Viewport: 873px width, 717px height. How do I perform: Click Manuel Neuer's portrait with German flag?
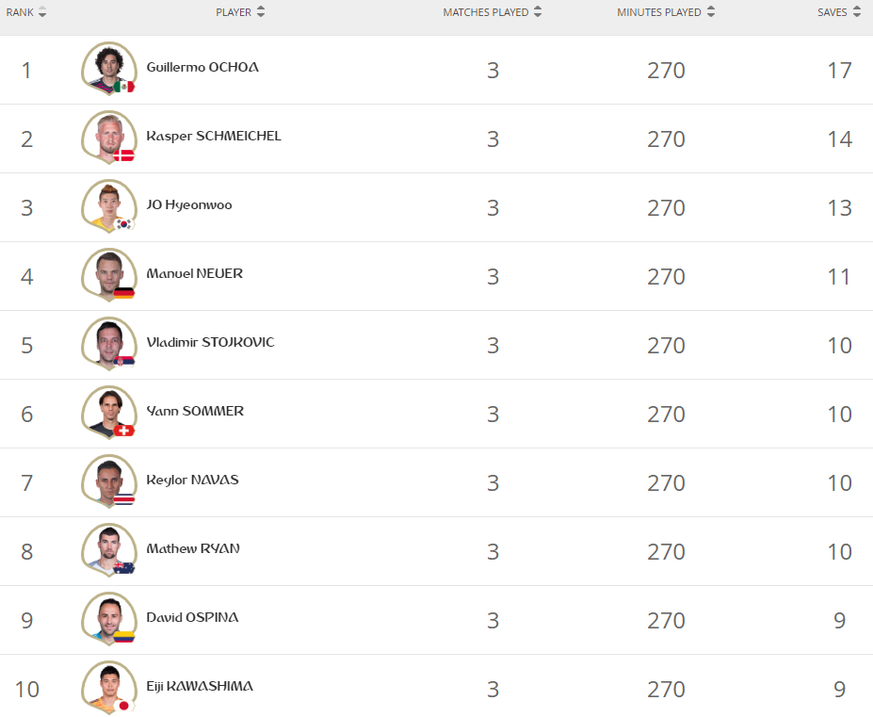pyautogui.click(x=109, y=275)
